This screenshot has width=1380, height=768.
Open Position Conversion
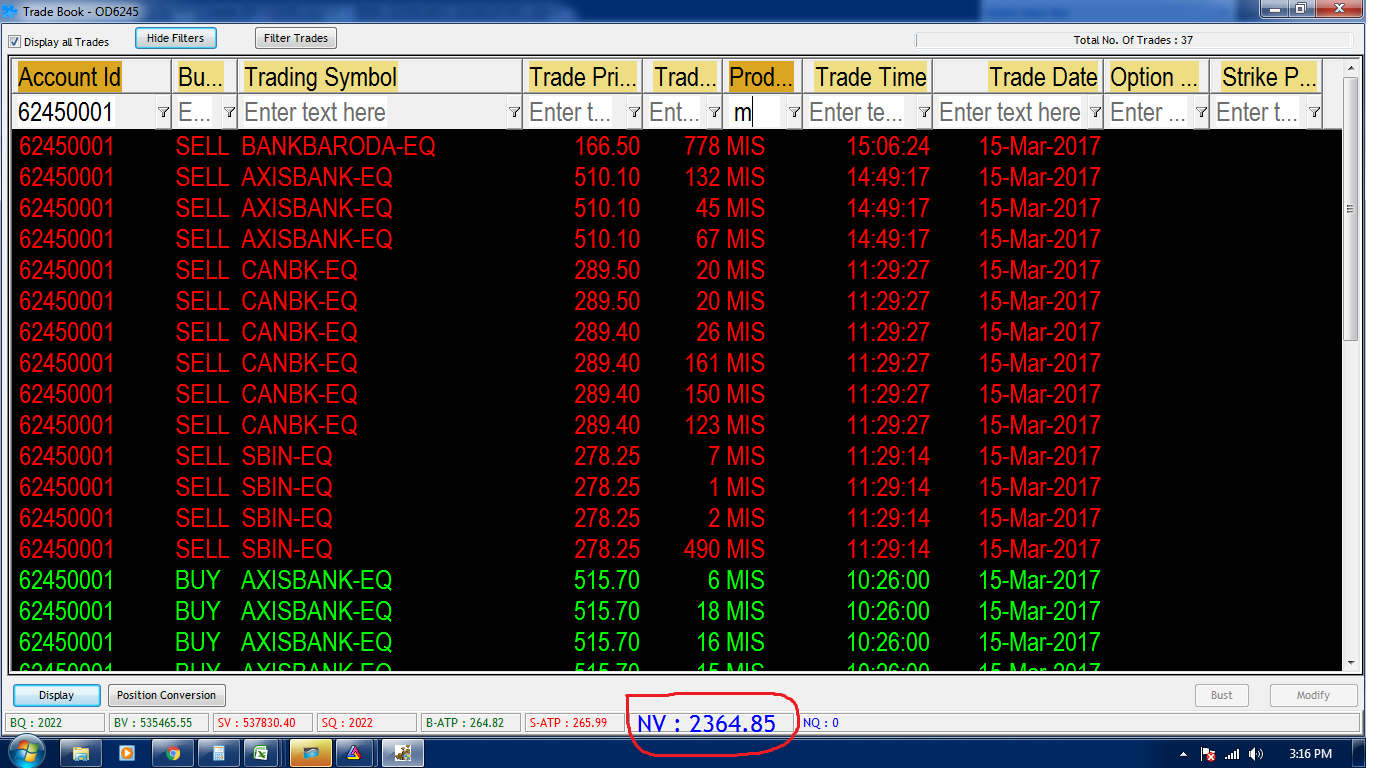point(166,695)
